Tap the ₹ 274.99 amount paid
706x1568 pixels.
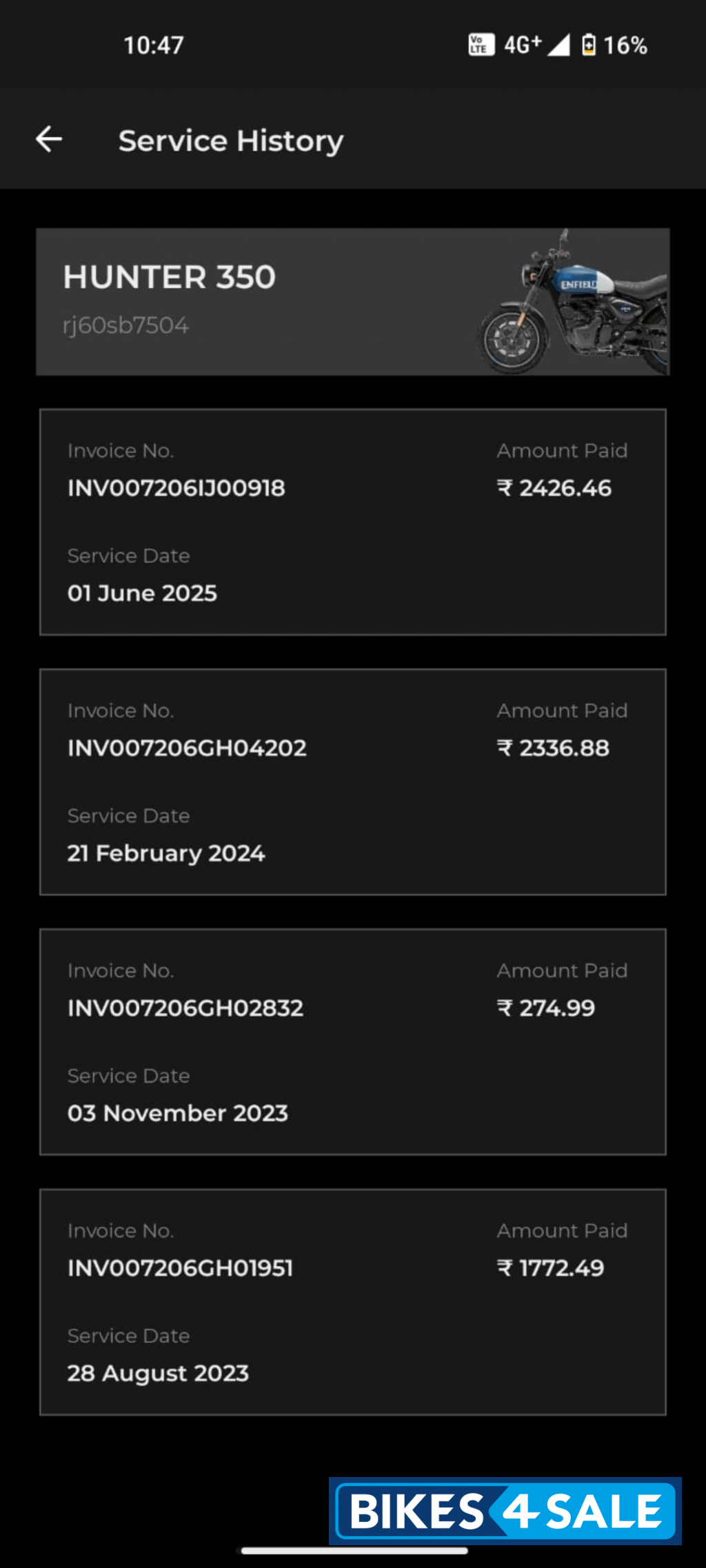546,1008
